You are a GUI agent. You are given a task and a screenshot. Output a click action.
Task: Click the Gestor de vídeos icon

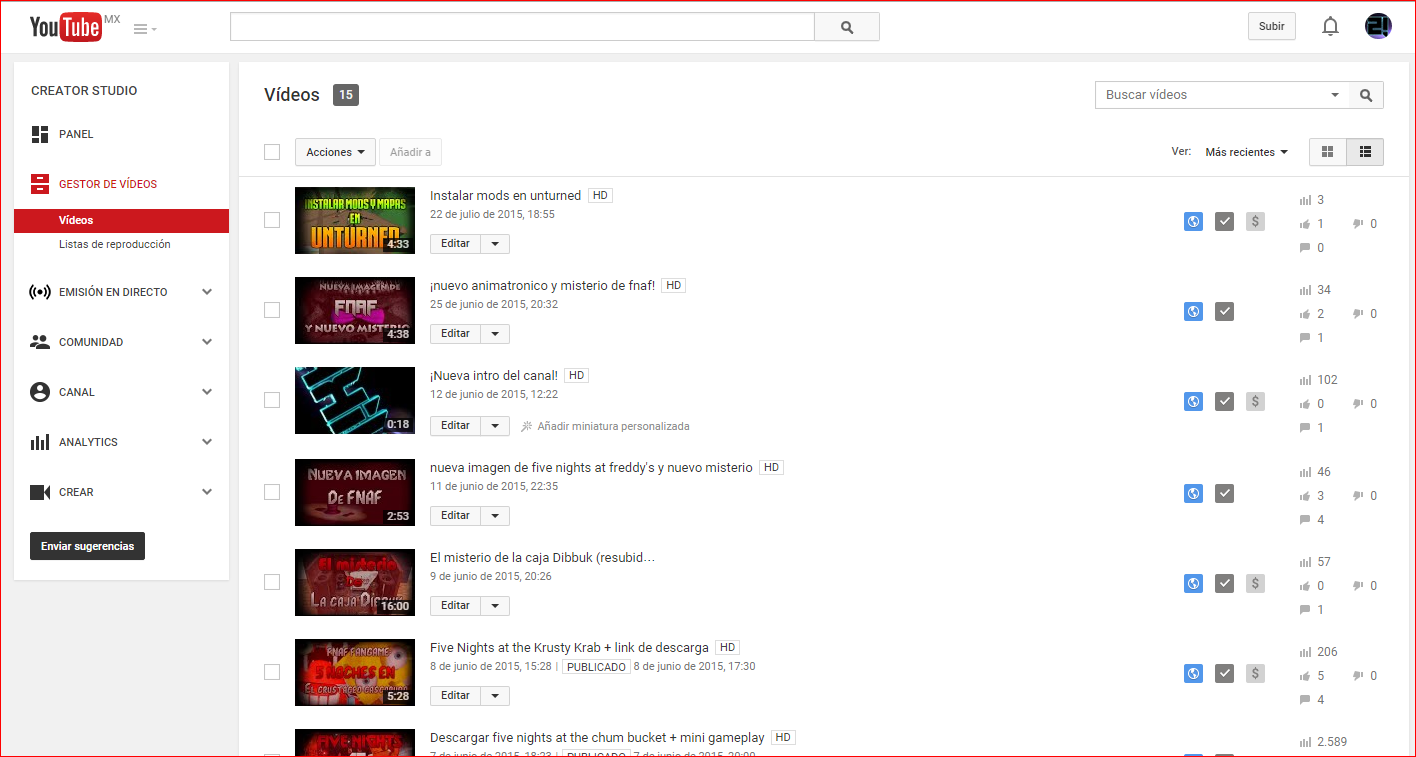click(40, 184)
